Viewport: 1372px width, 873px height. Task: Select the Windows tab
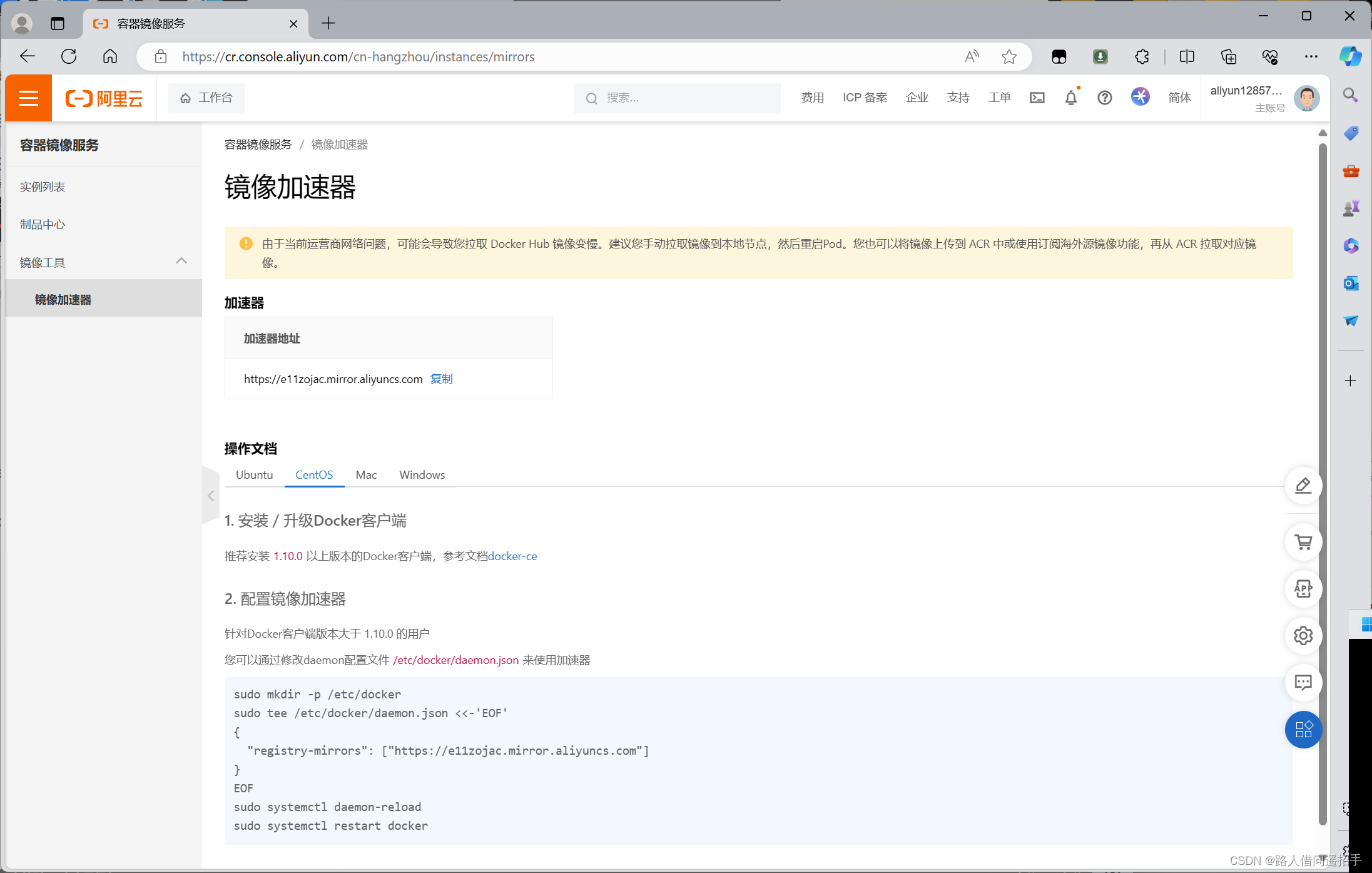click(422, 474)
